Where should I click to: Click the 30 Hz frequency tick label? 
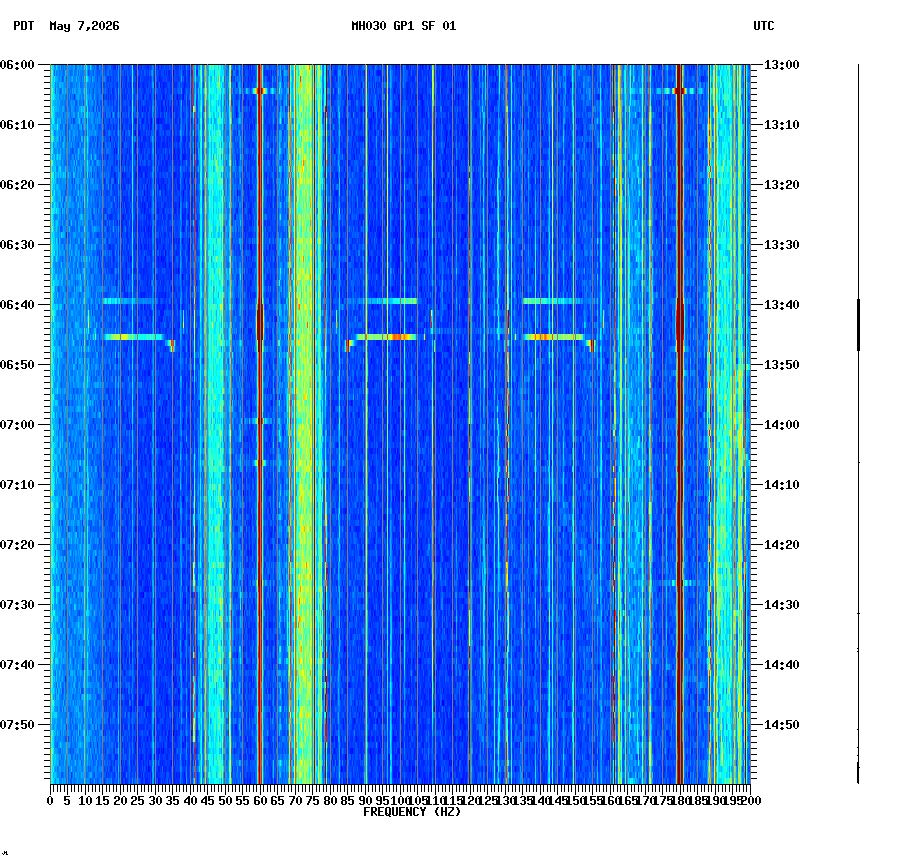pyautogui.click(x=155, y=801)
